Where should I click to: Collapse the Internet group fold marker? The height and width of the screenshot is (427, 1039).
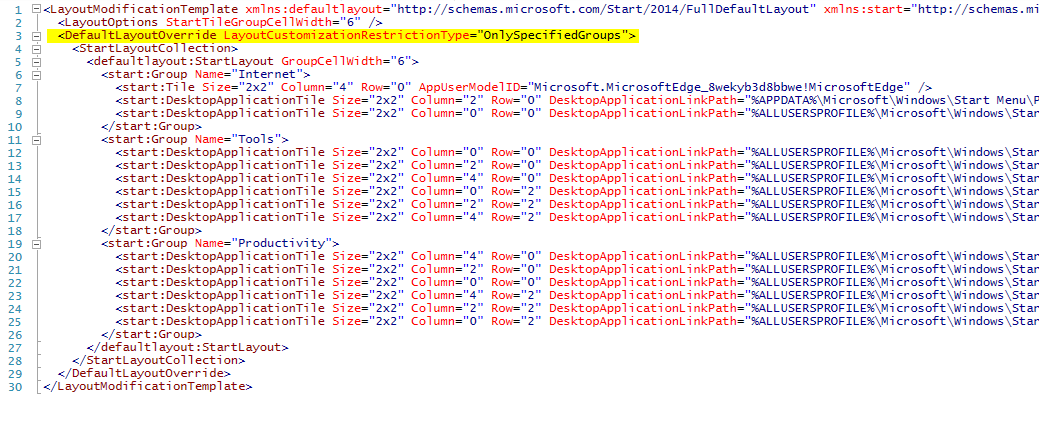(x=37, y=74)
